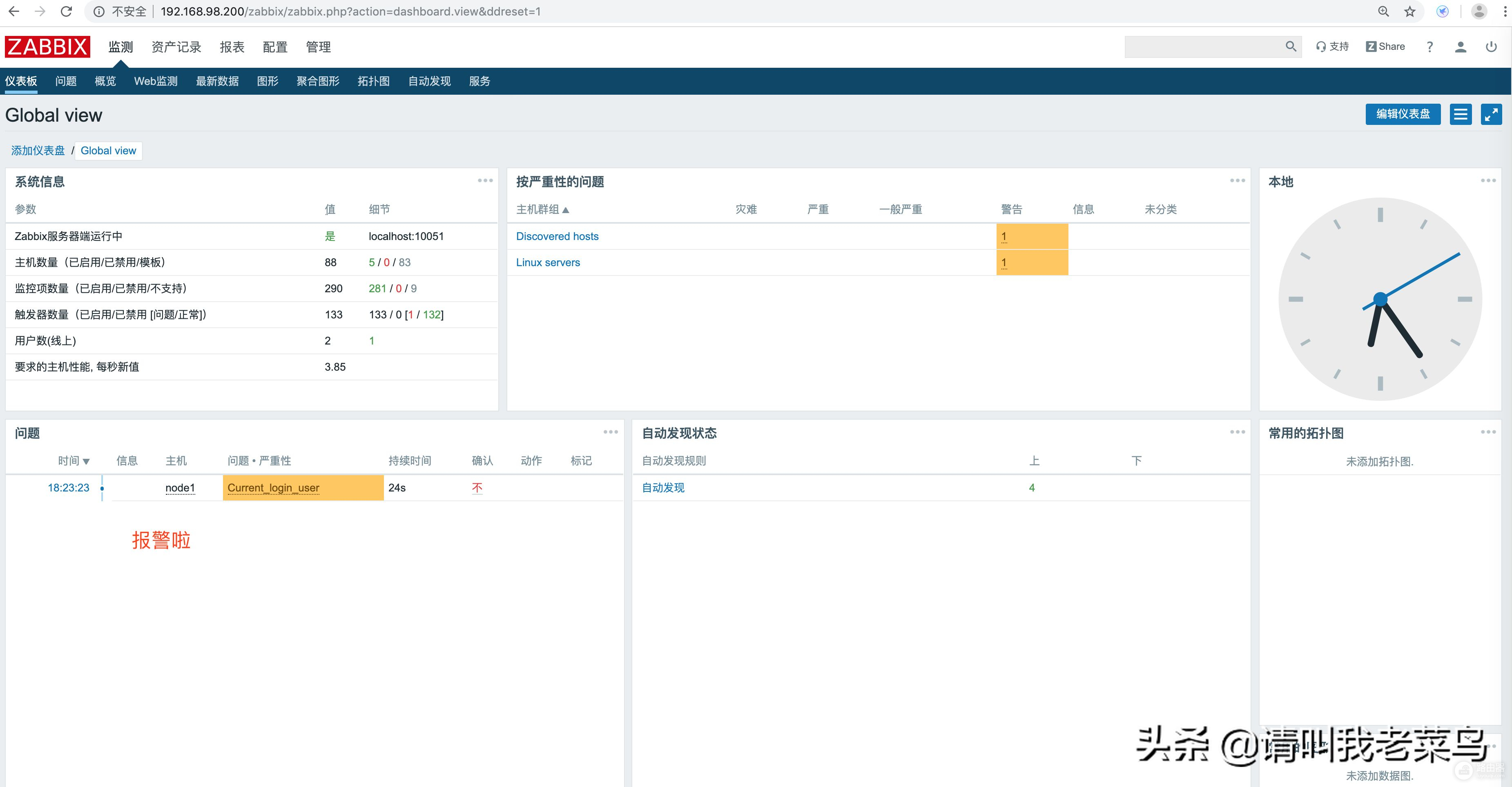The width and height of the screenshot is (1512, 787).
Task: Click the search magnifier icon
Action: click(1291, 46)
